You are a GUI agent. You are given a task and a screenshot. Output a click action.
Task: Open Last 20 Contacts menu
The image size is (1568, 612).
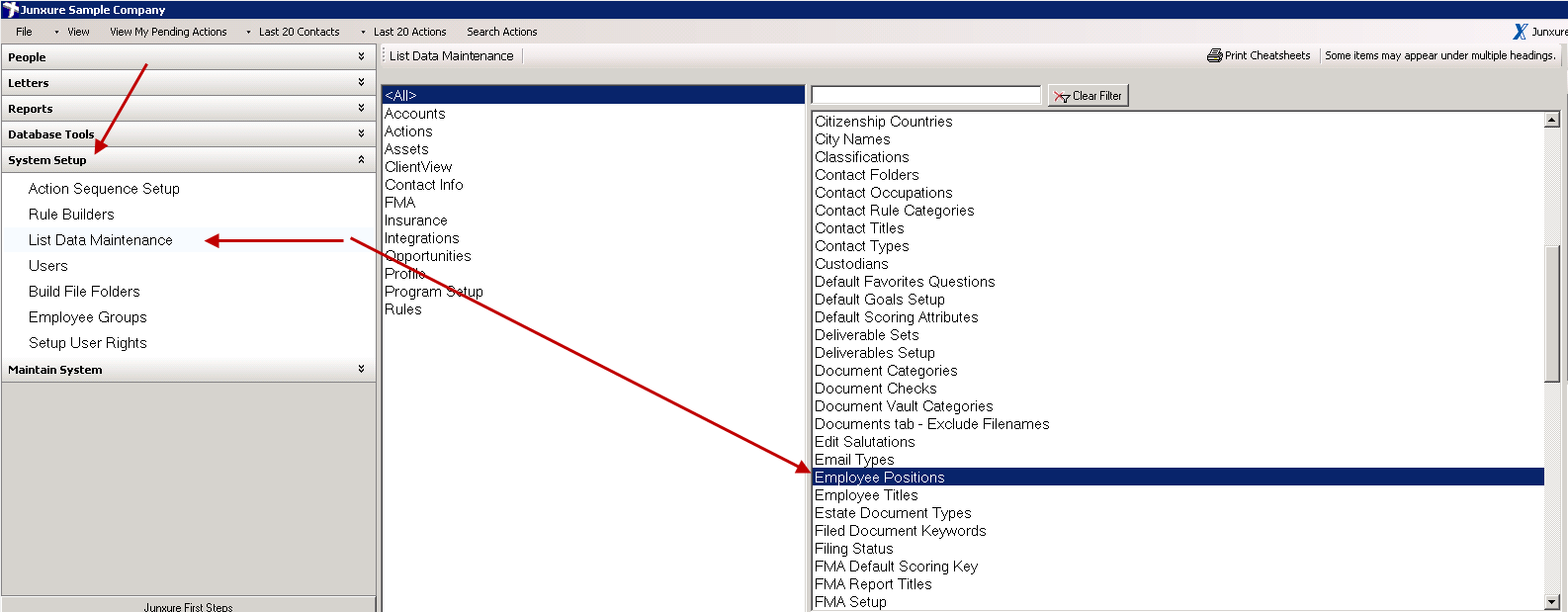coord(299,32)
